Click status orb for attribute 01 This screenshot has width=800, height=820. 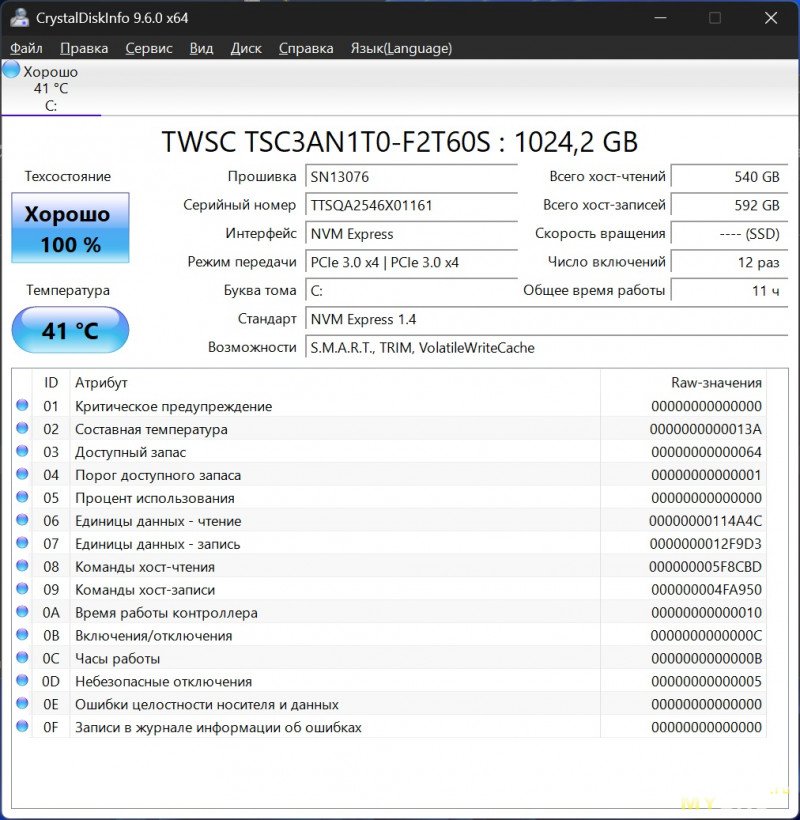[22, 405]
